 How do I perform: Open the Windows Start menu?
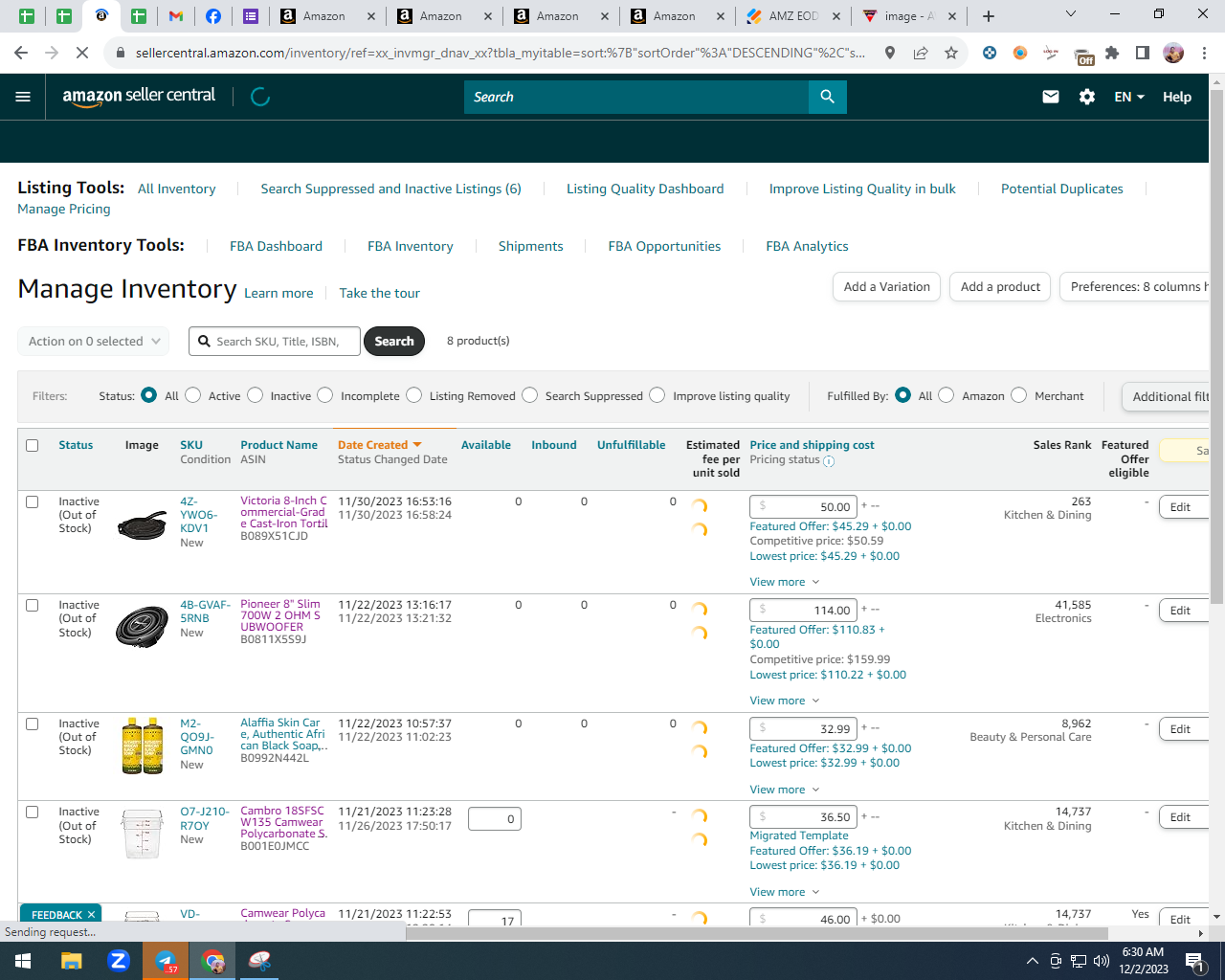(x=23, y=961)
